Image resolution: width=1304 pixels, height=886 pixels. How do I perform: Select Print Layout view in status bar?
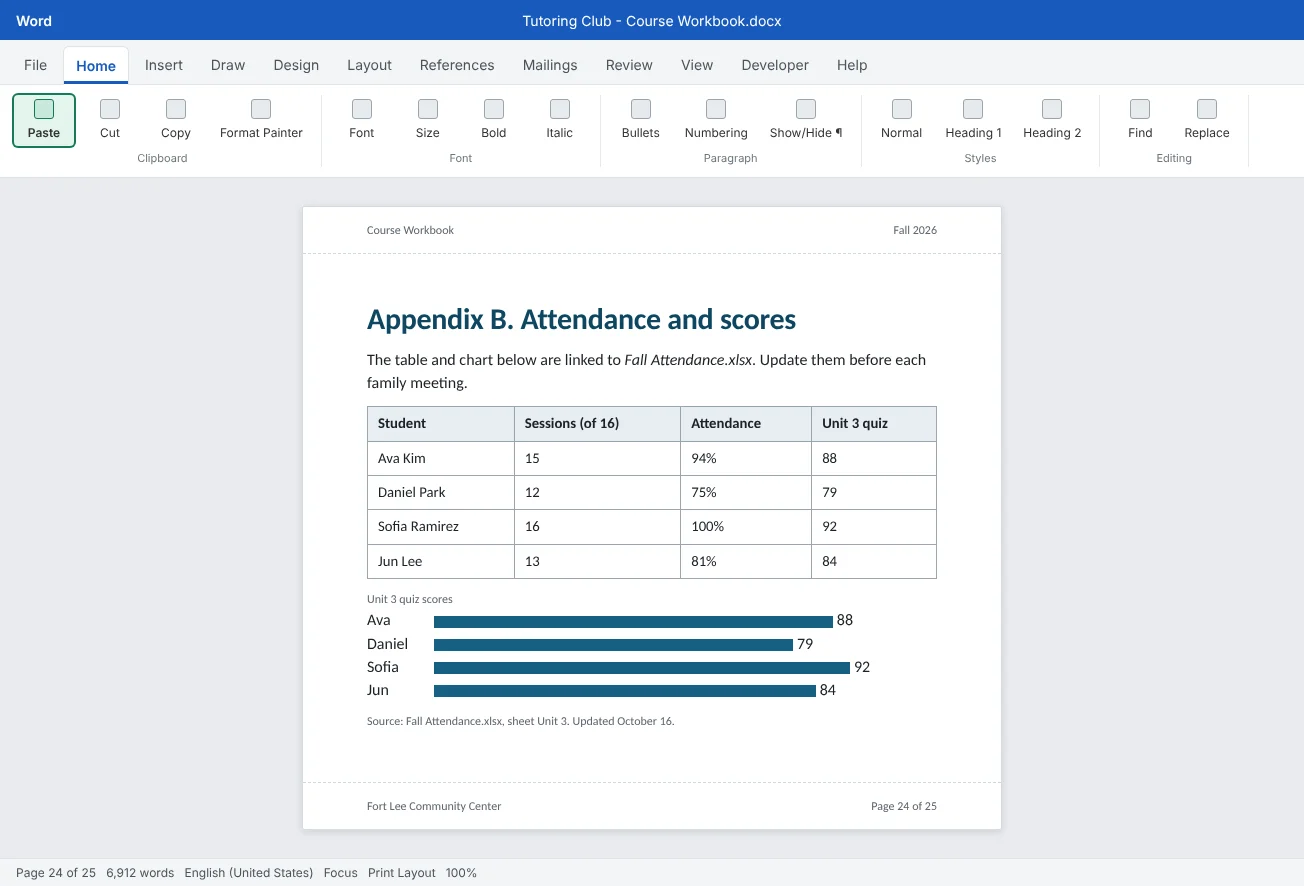(x=402, y=873)
